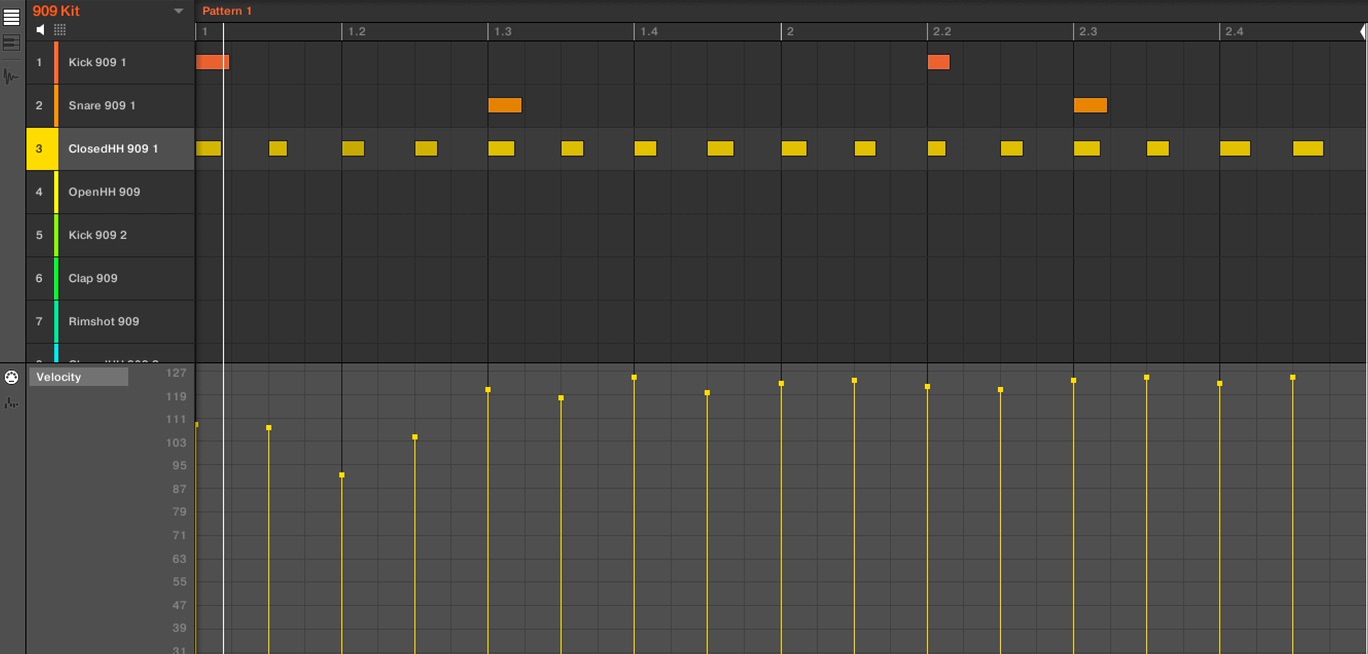Select the Clap 909 sound slot

tap(110, 278)
